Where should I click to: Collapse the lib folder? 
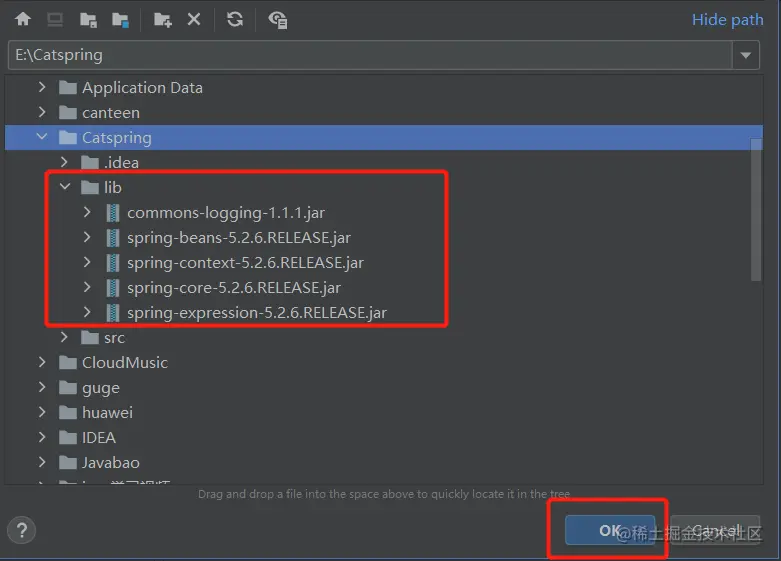pyautogui.click(x=65, y=187)
